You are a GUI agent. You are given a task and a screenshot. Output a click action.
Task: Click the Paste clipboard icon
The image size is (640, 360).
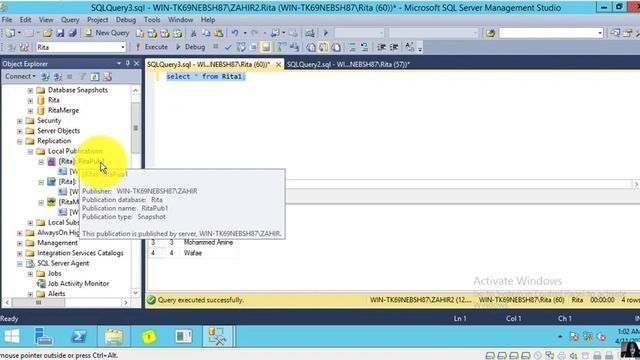[219, 33]
